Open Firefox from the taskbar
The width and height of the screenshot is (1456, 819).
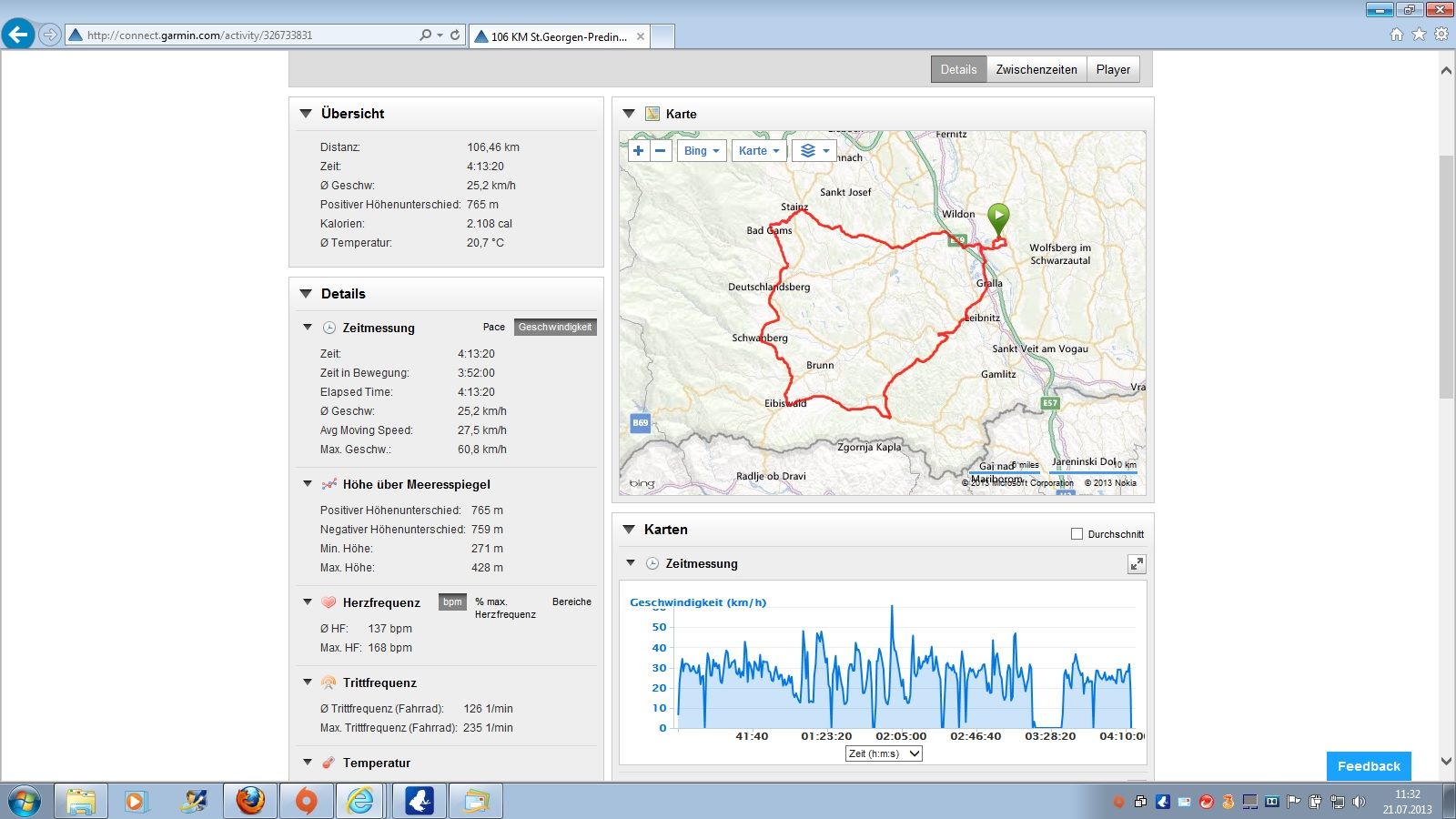coord(250,801)
